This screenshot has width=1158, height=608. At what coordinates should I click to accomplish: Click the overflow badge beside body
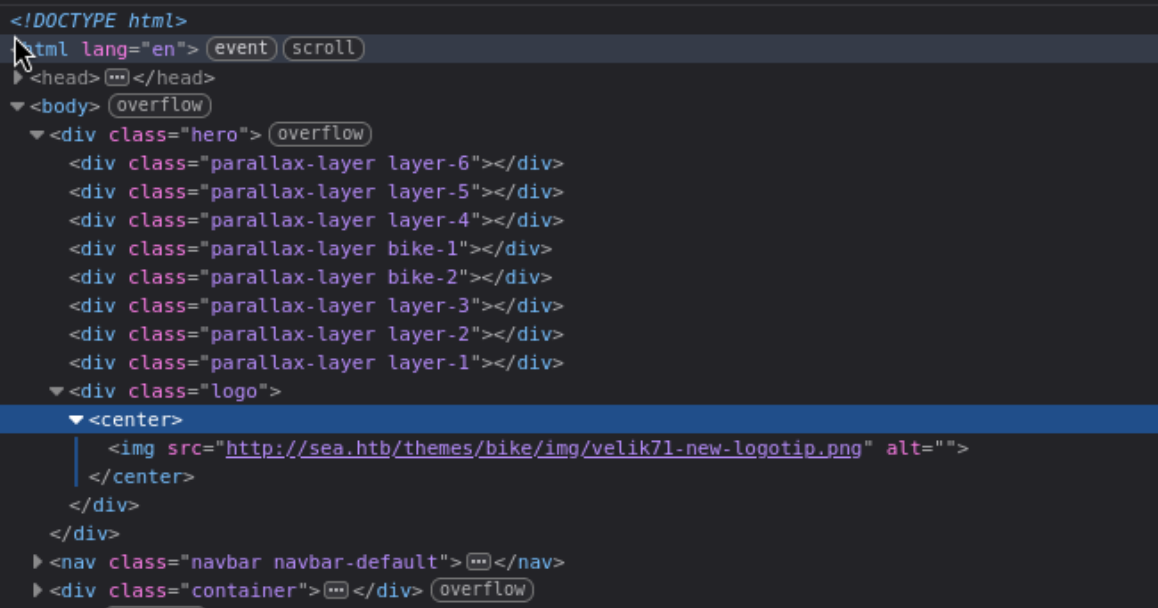point(158,105)
